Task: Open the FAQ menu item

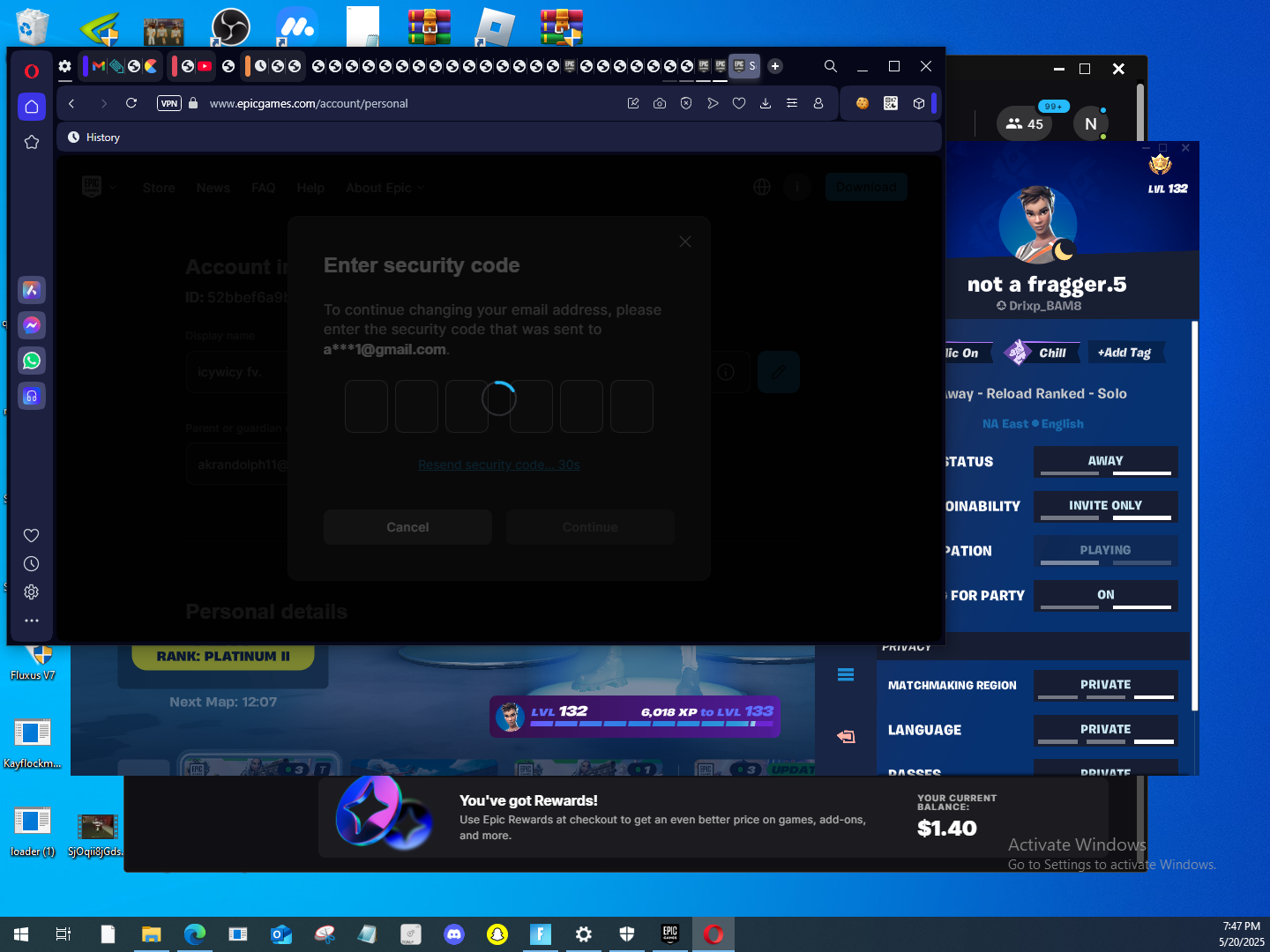Action: pyautogui.click(x=263, y=188)
